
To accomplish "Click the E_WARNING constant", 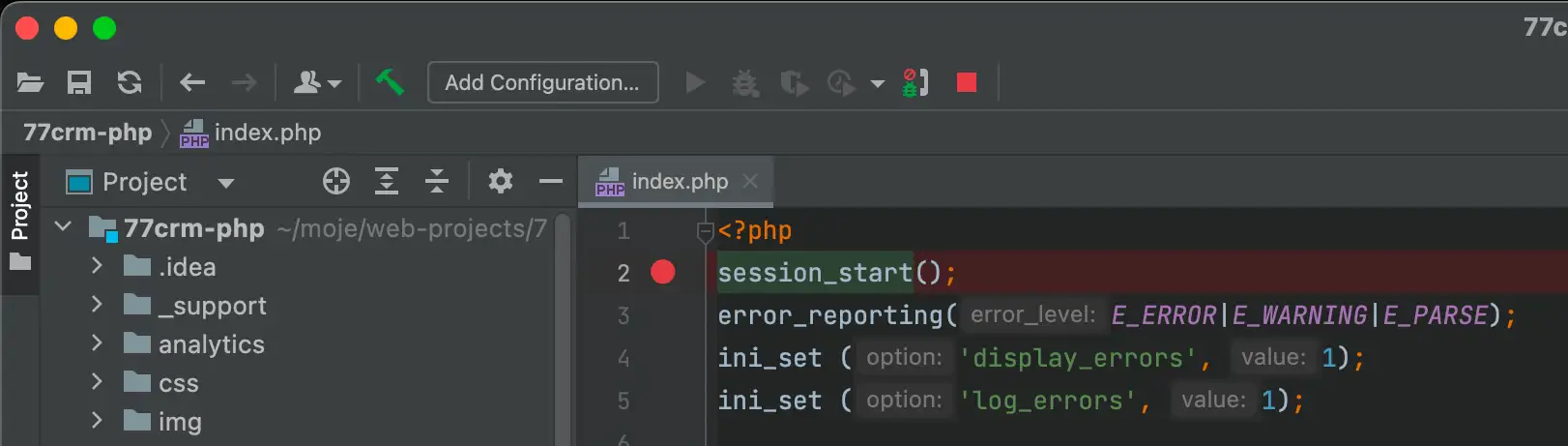I will coord(1300,315).
